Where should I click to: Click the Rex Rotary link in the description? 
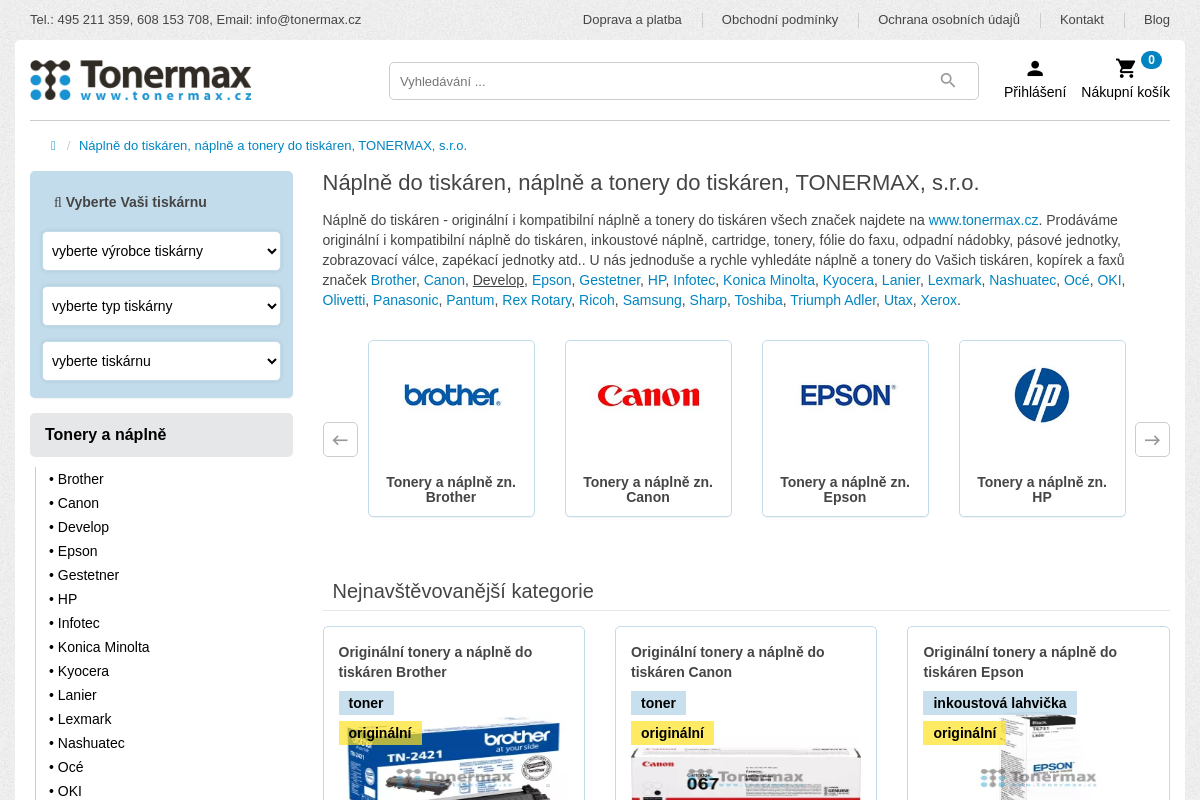coord(537,300)
